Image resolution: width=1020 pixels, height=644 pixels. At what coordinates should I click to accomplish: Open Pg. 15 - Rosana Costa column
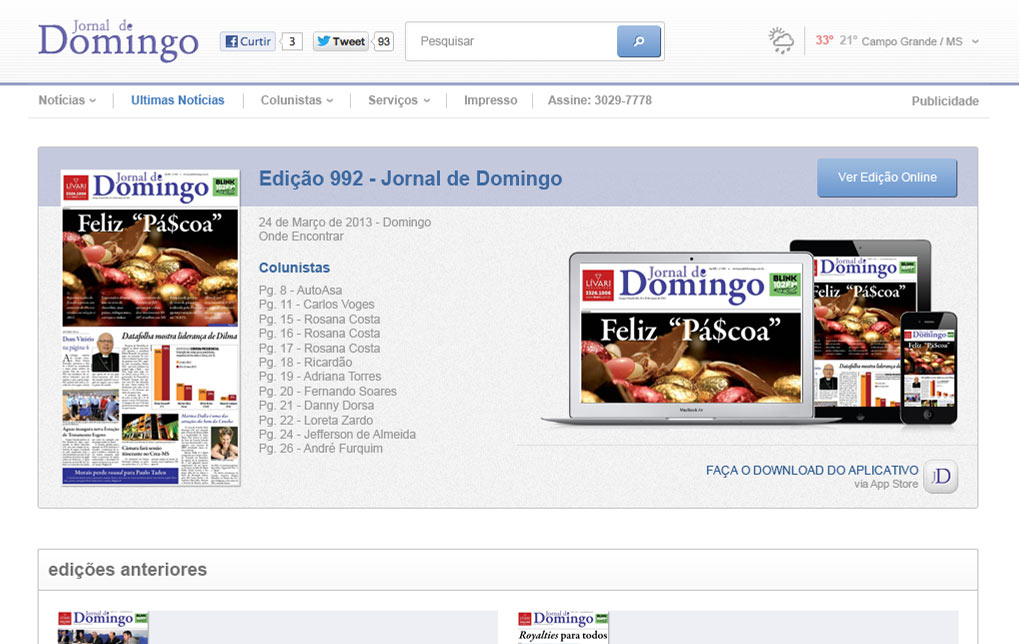319,319
